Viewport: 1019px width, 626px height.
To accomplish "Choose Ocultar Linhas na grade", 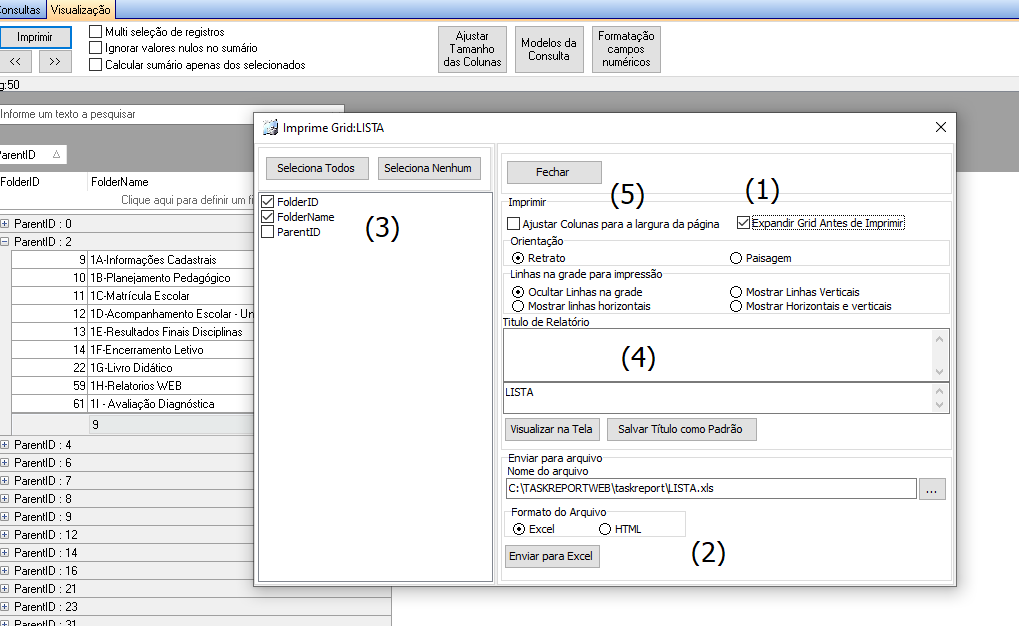I will [x=518, y=292].
